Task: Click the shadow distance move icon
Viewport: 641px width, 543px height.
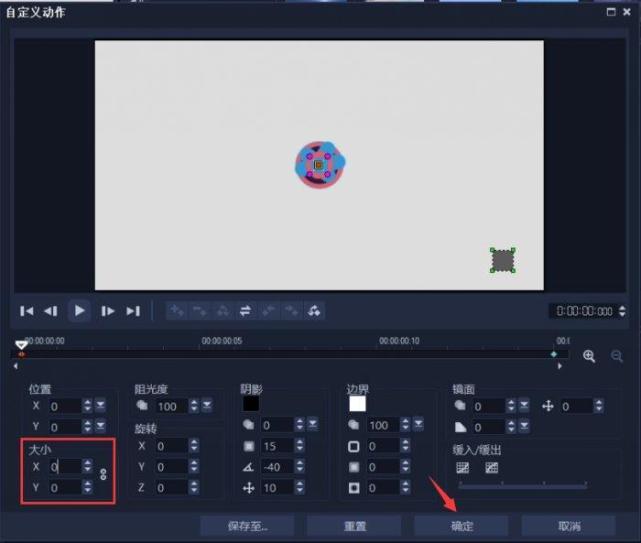Action: 249,487
